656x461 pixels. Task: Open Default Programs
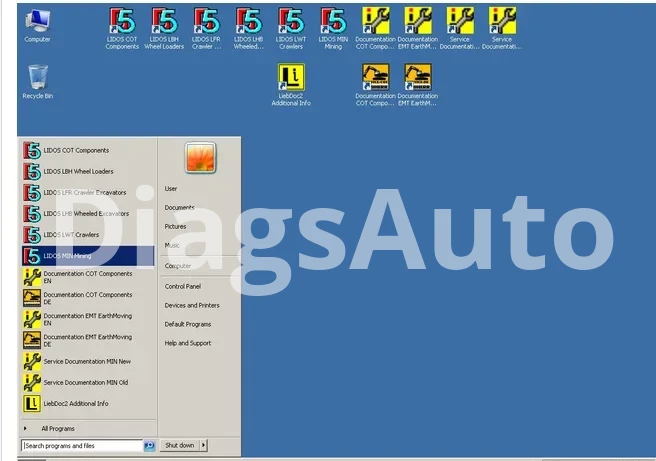click(188, 324)
